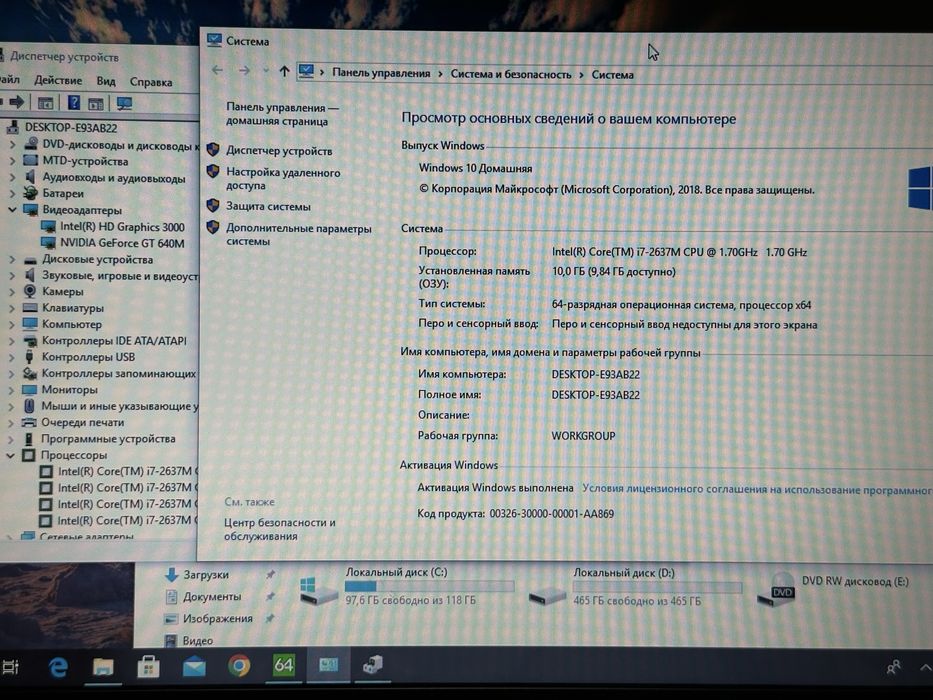Click the Local Disk (D:) usage bar

pos(658,588)
